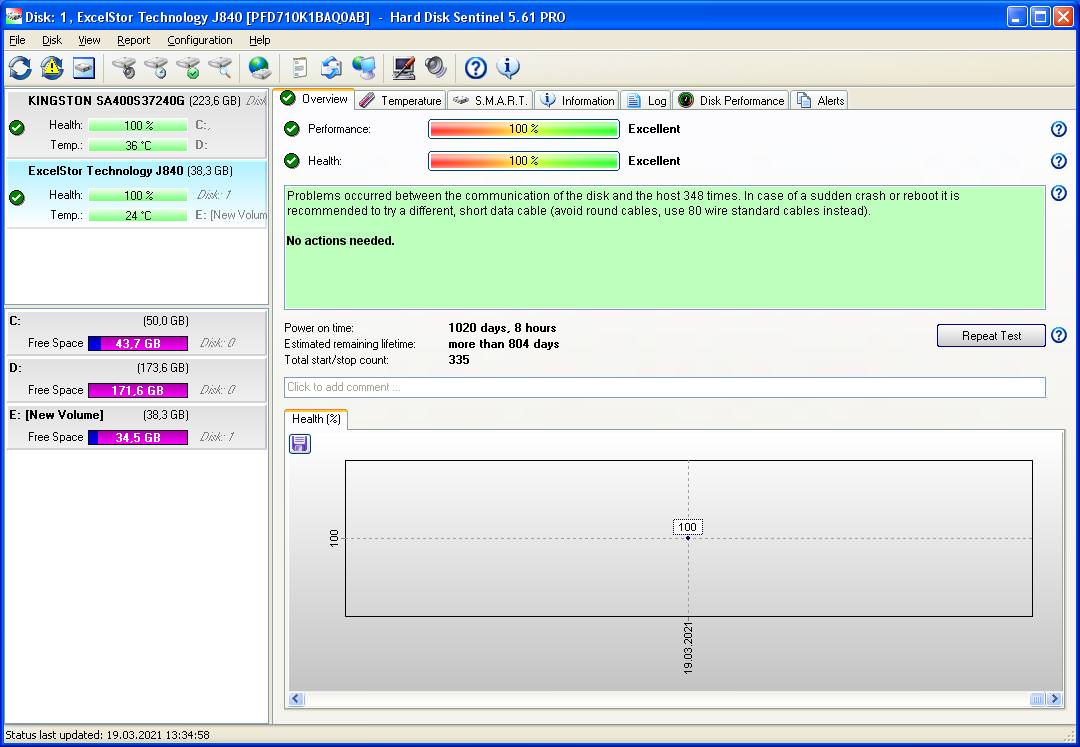Click the 'more than 804 days' lifetime value
This screenshot has width=1080, height=747.
coord(503,344)
